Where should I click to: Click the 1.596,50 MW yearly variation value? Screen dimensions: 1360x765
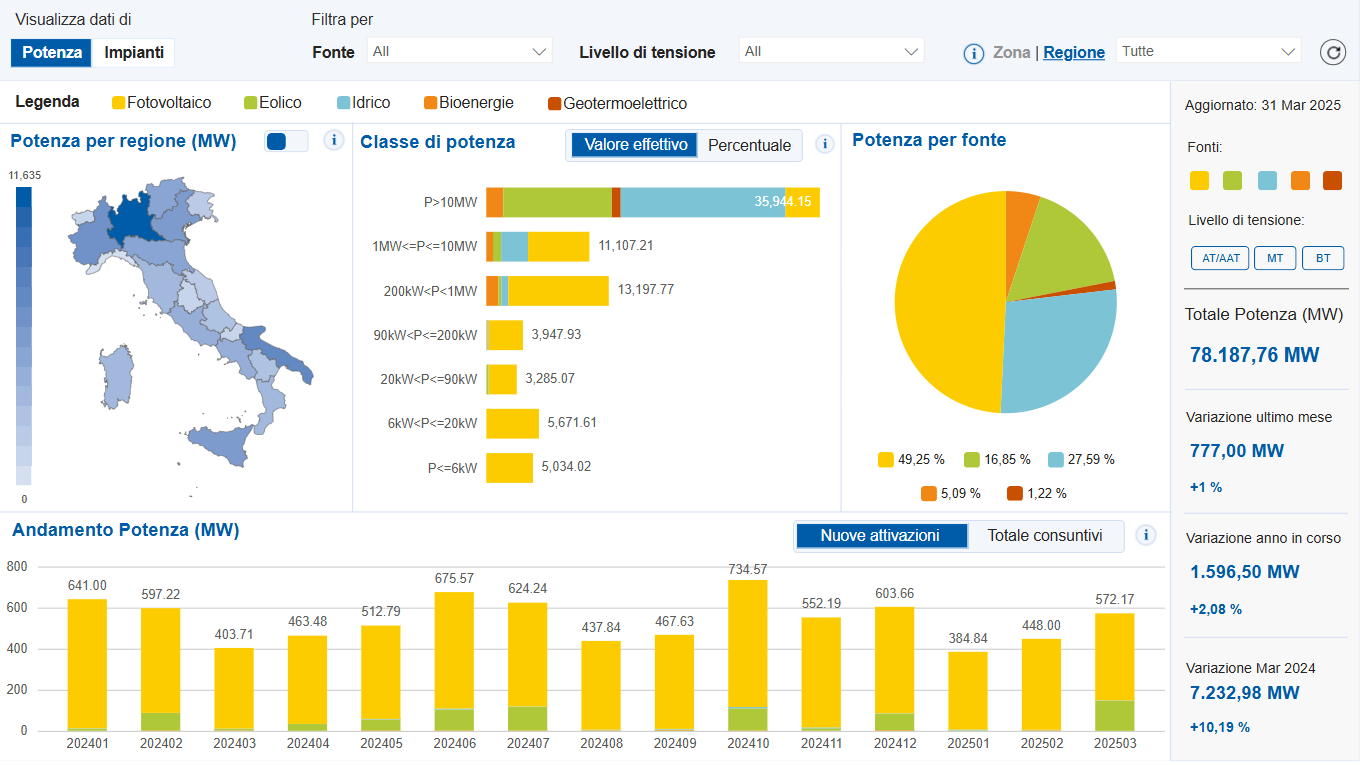pos(1244,572)
